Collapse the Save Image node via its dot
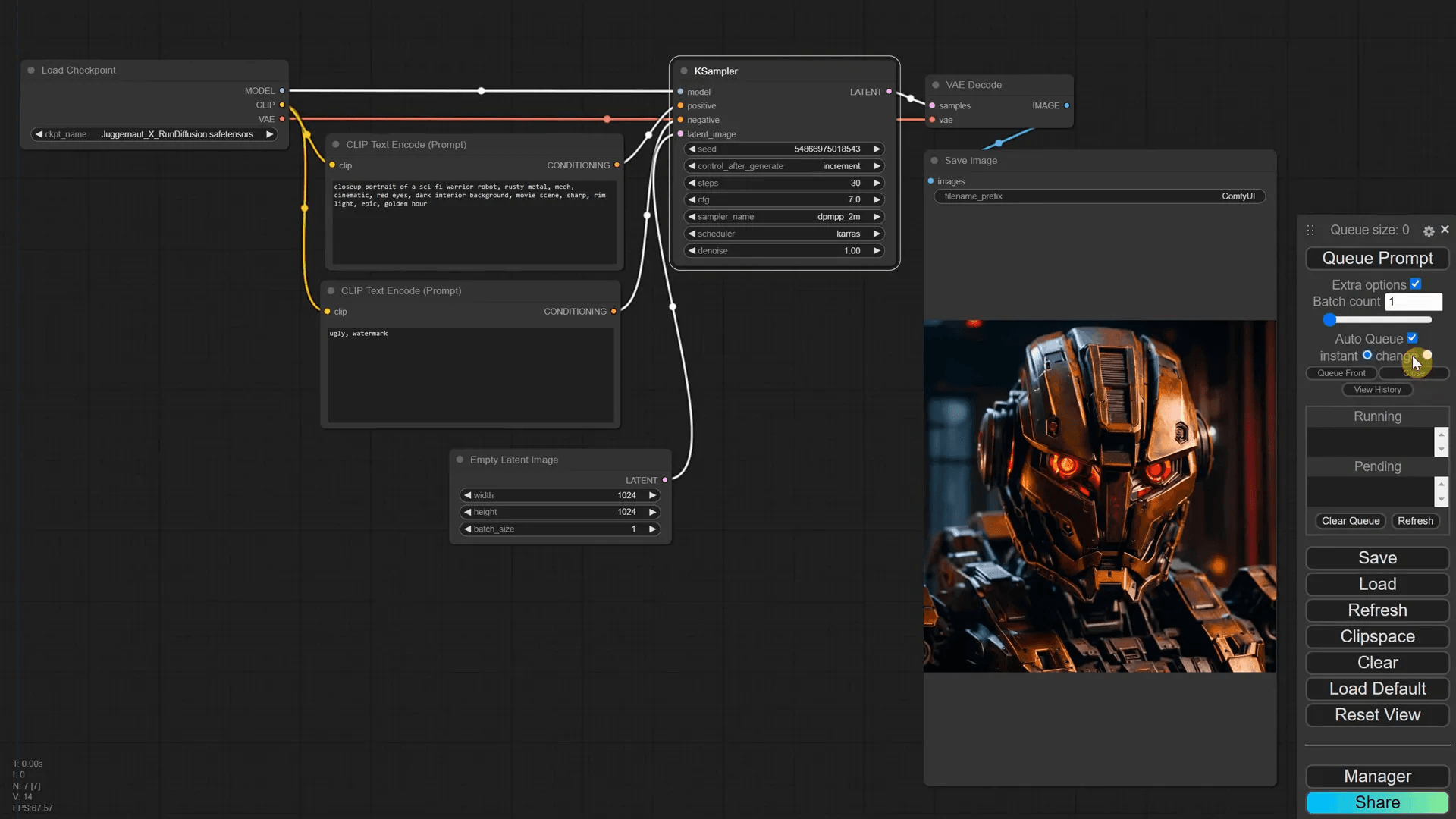 pyautogui.click(x=934, y=161)
